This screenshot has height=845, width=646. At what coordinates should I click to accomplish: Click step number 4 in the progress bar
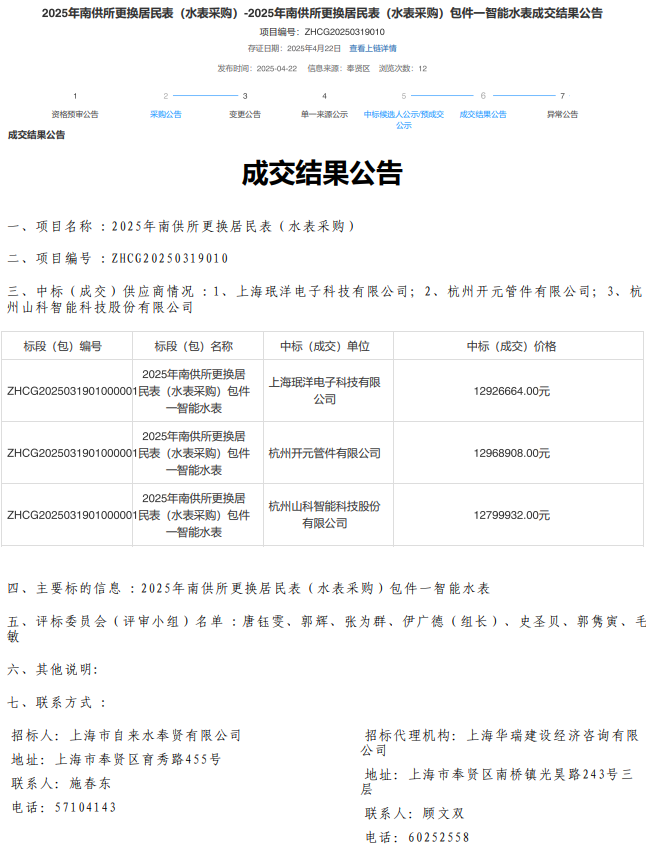pyautogui.click(x=324, y=96)
